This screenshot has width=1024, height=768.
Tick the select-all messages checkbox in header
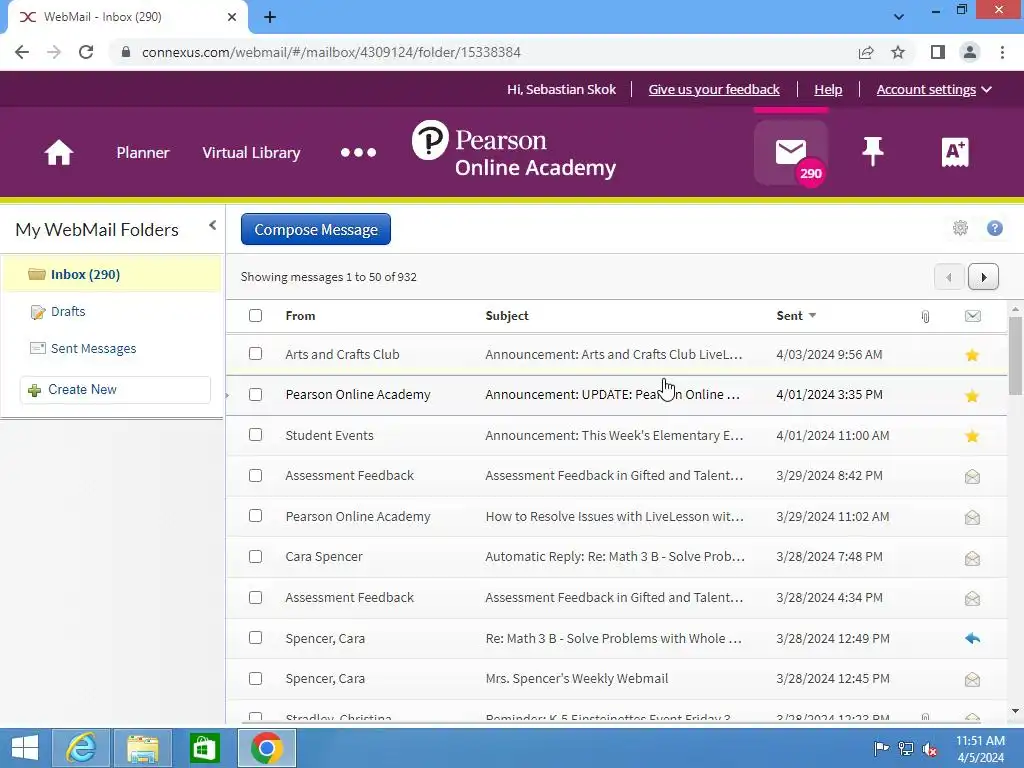(x=255, y=315)
